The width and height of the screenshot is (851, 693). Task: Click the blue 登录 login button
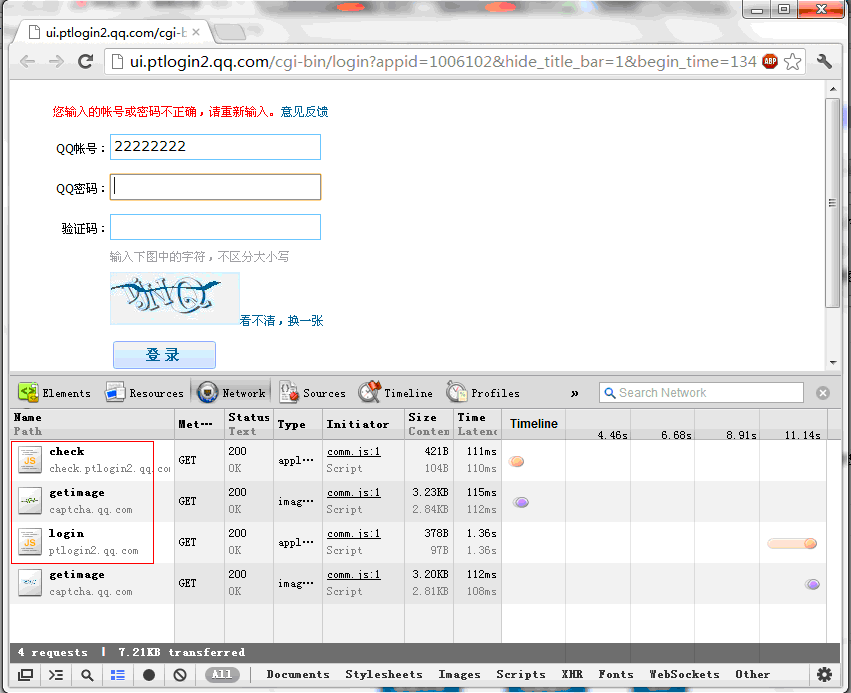coord(164,355)
